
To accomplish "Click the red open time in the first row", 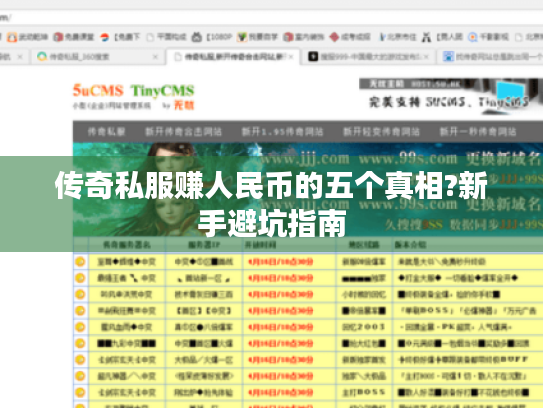I will (x=281, y=261).
